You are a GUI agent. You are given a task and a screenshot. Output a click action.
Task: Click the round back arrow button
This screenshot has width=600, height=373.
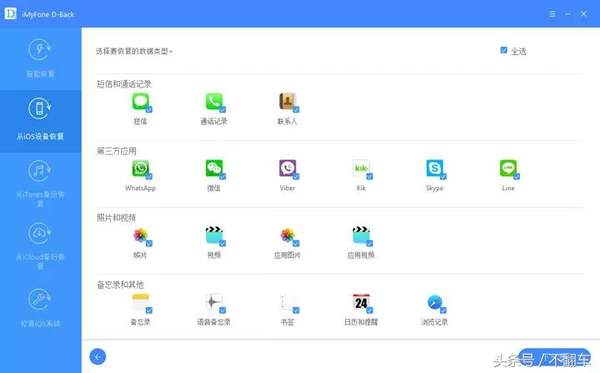98,357
